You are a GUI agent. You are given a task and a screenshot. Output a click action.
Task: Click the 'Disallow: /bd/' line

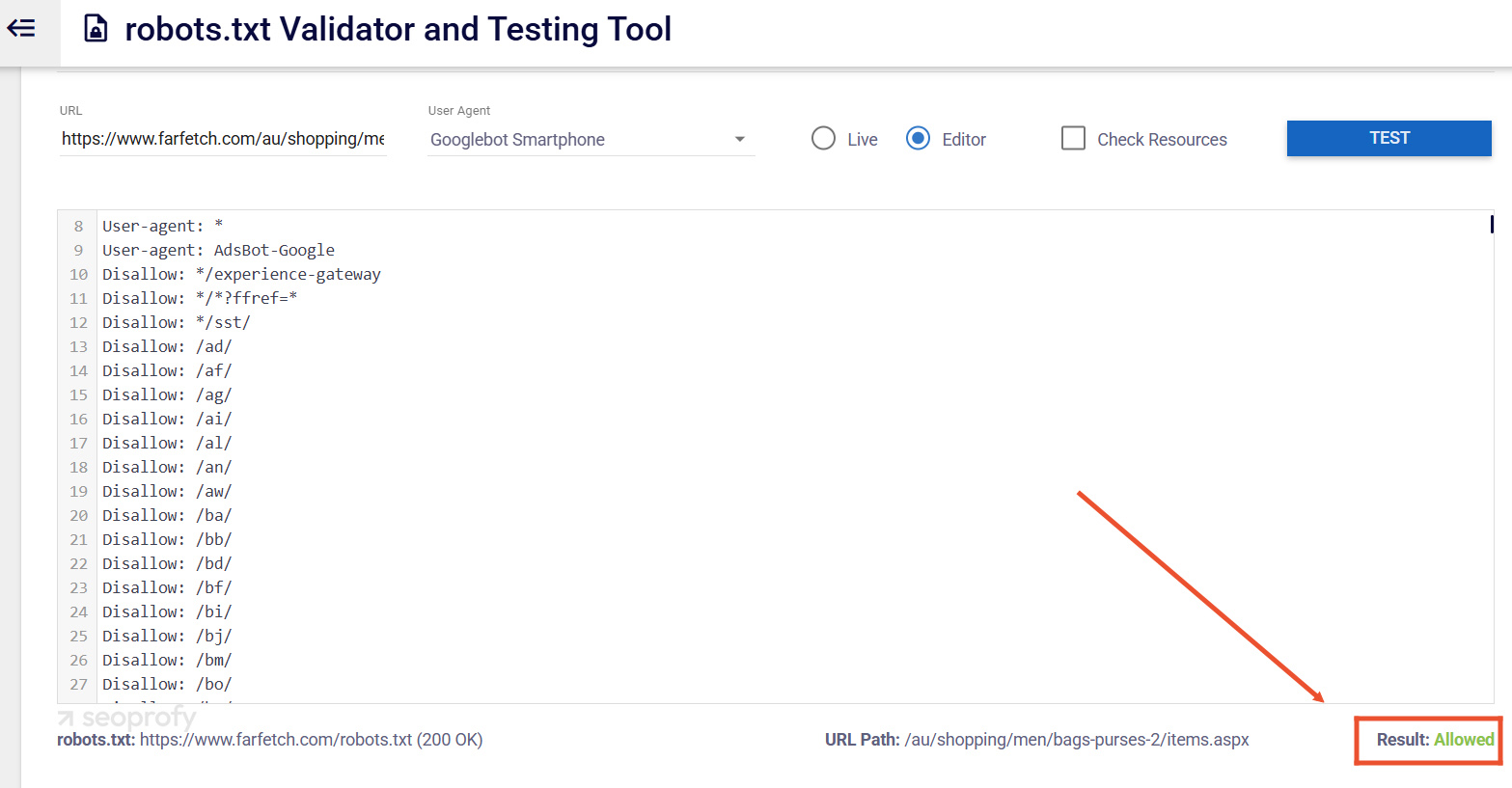[x=167, y=563]
